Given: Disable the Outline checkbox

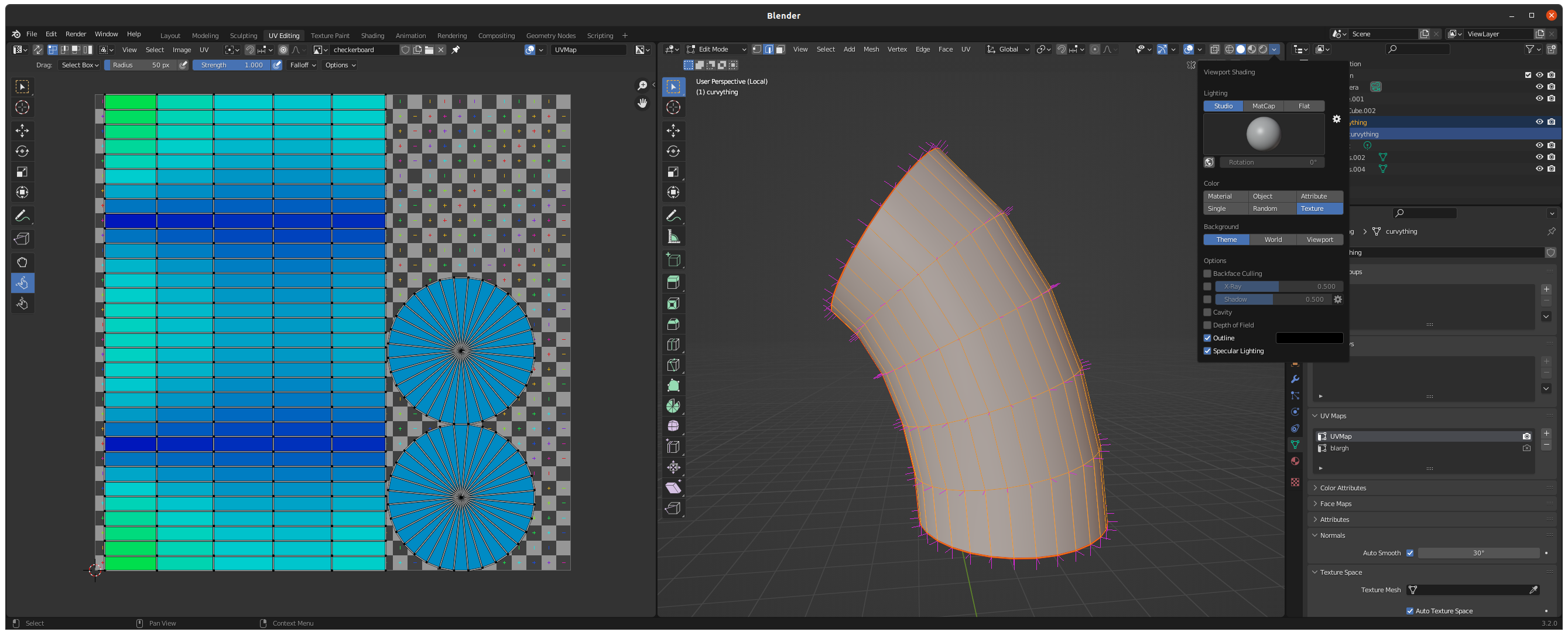Looking at the screenshot, I should [x=1207, y=338].
